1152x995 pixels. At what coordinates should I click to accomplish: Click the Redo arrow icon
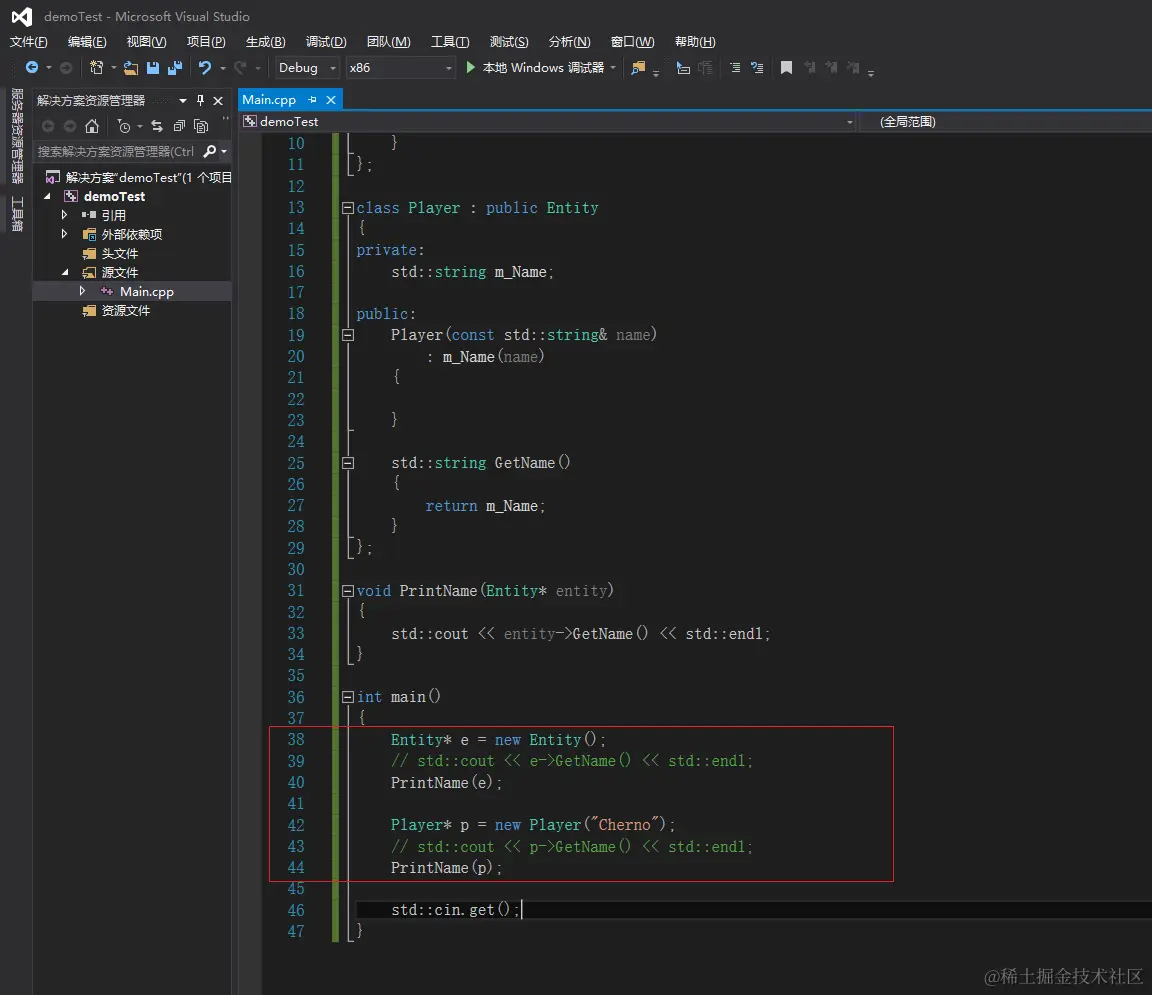(240, 68)
